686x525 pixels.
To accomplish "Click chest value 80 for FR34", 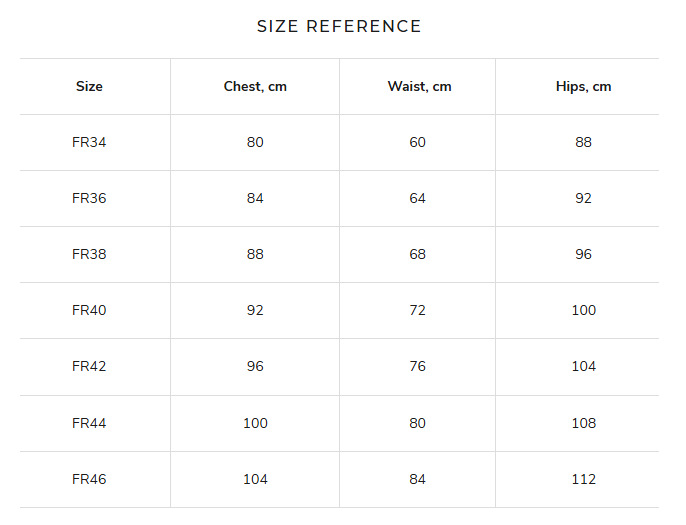I will (255, 142).
